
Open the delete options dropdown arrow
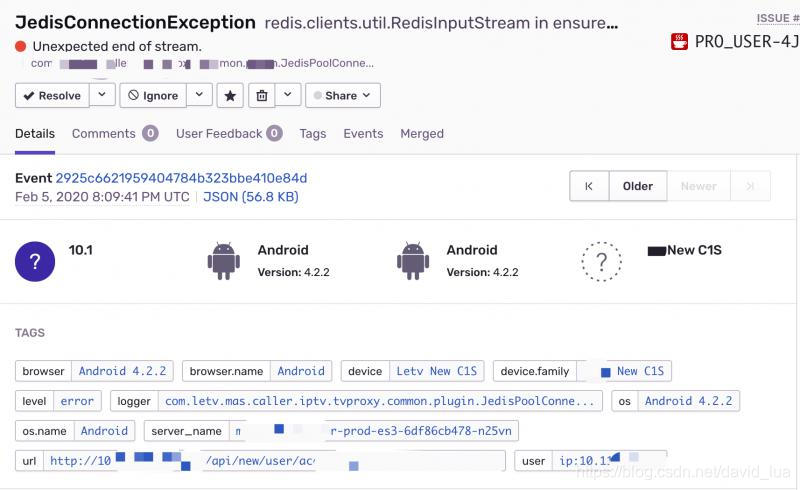point(288,95)
